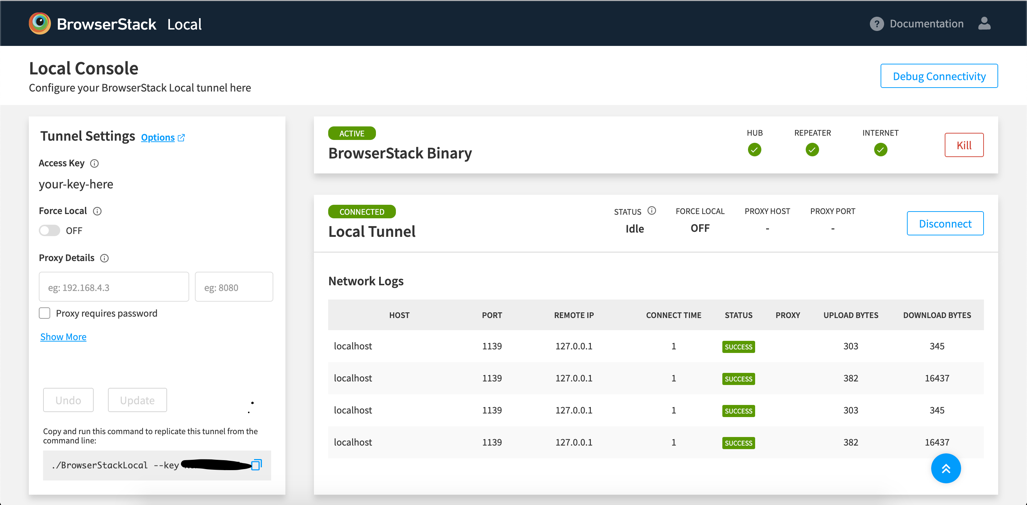Click the PROXY column header

(788, 315)
